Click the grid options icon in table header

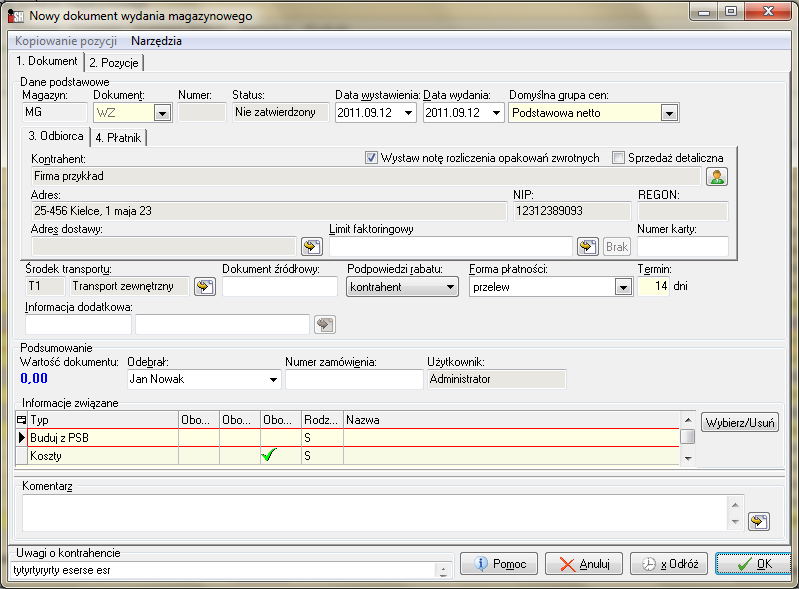click(21, 420)
